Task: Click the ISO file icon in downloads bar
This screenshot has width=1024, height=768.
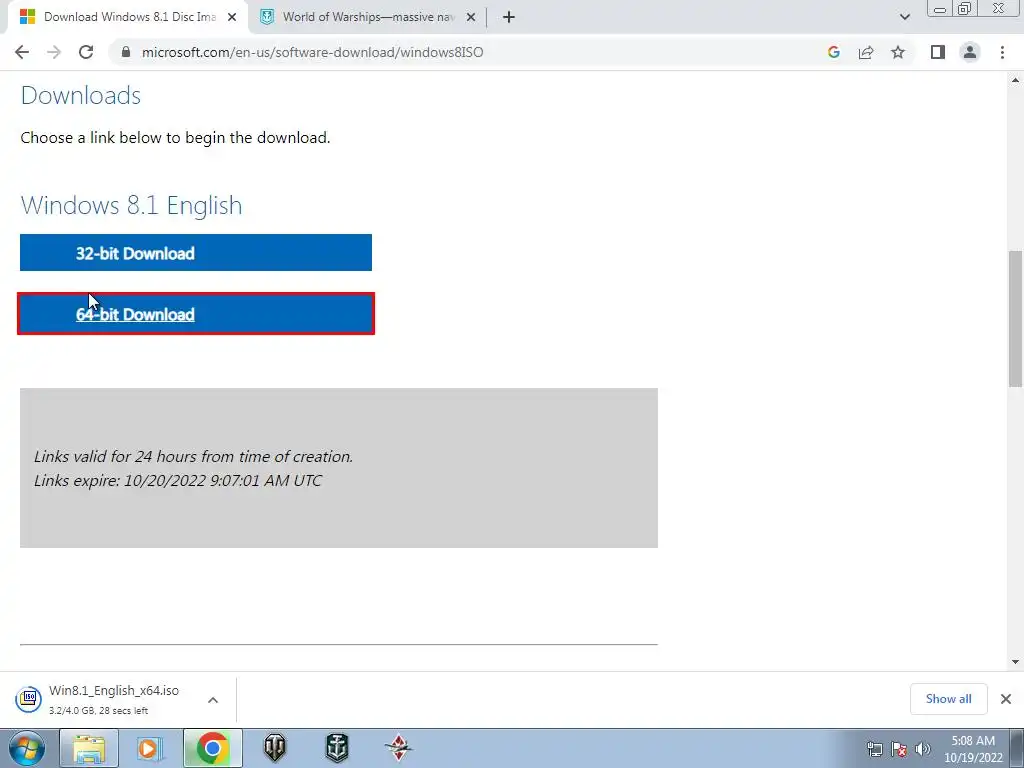Action: coord(29,699)
